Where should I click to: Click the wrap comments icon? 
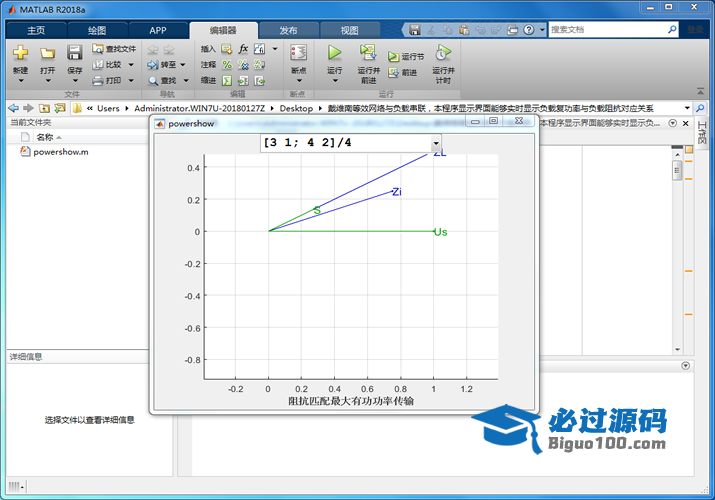coord(259,65)
